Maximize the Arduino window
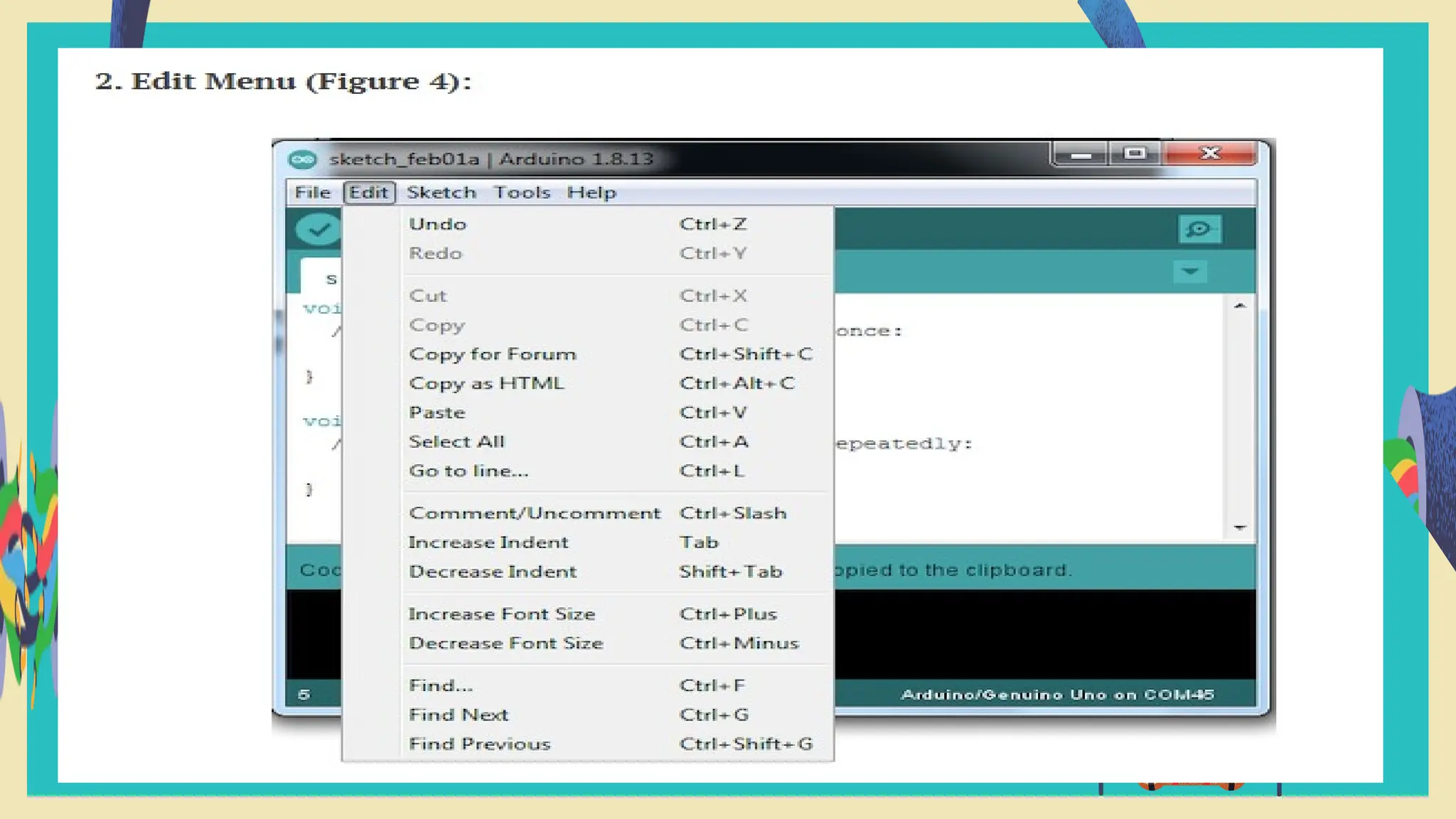This screenshot has width=1456, height=819. [x=1134, y=154]
